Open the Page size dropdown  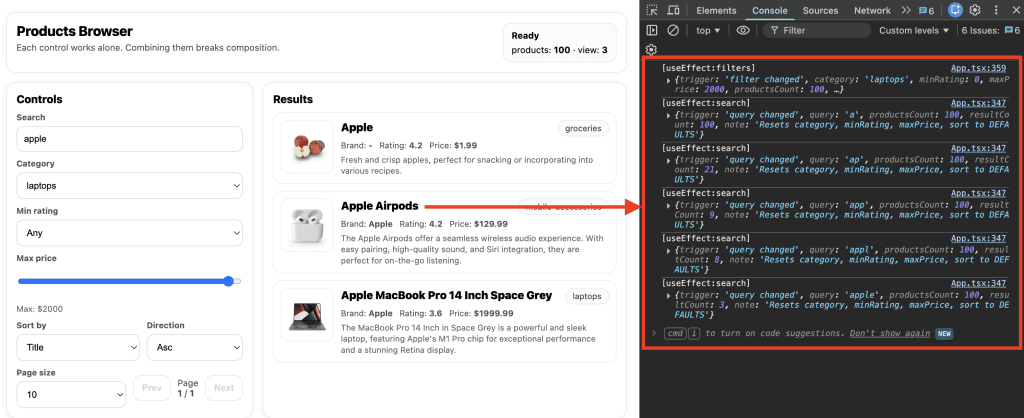click(71, 394)
